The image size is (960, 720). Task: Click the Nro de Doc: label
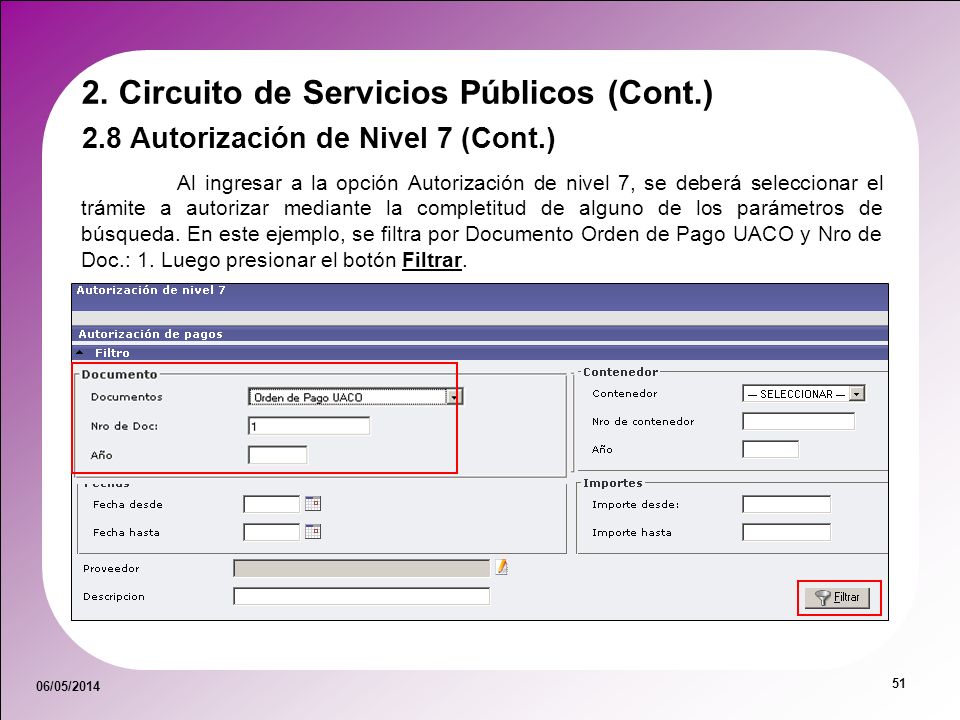(x=124, y=426)
